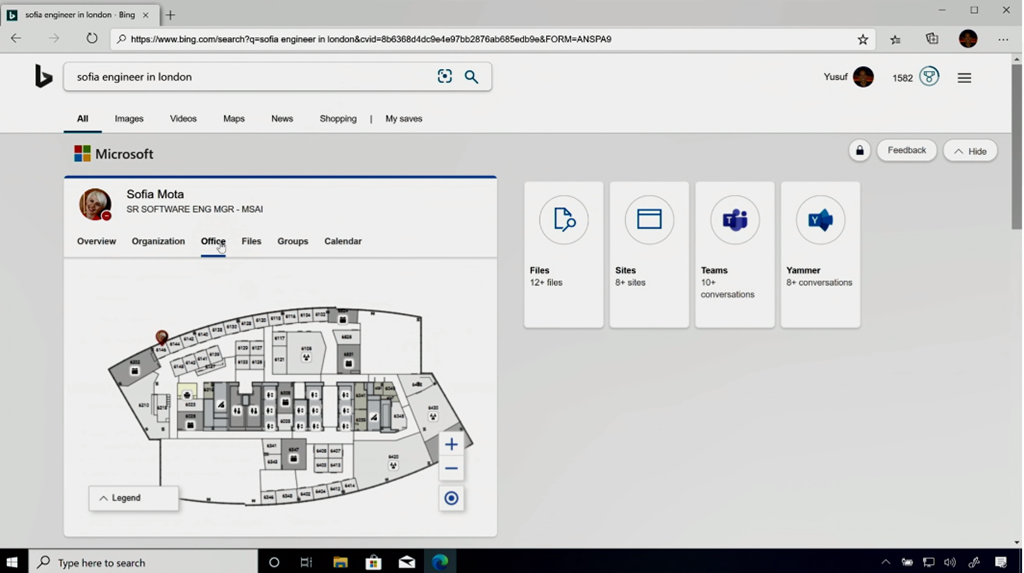Zoom out on the floor map

tap(451, 469)
